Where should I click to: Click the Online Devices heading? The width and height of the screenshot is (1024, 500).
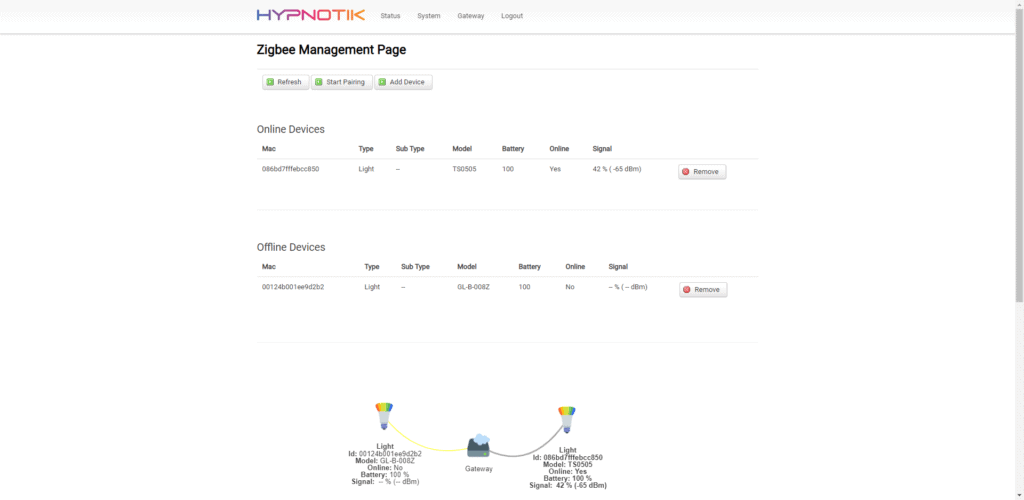[x=291, y=129]
